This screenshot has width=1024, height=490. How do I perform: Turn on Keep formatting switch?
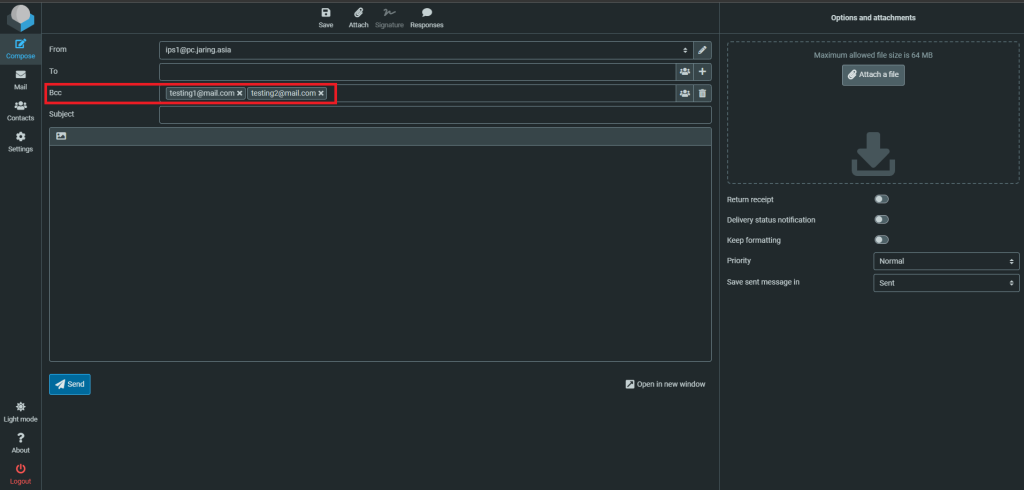(x=881, y=240)
